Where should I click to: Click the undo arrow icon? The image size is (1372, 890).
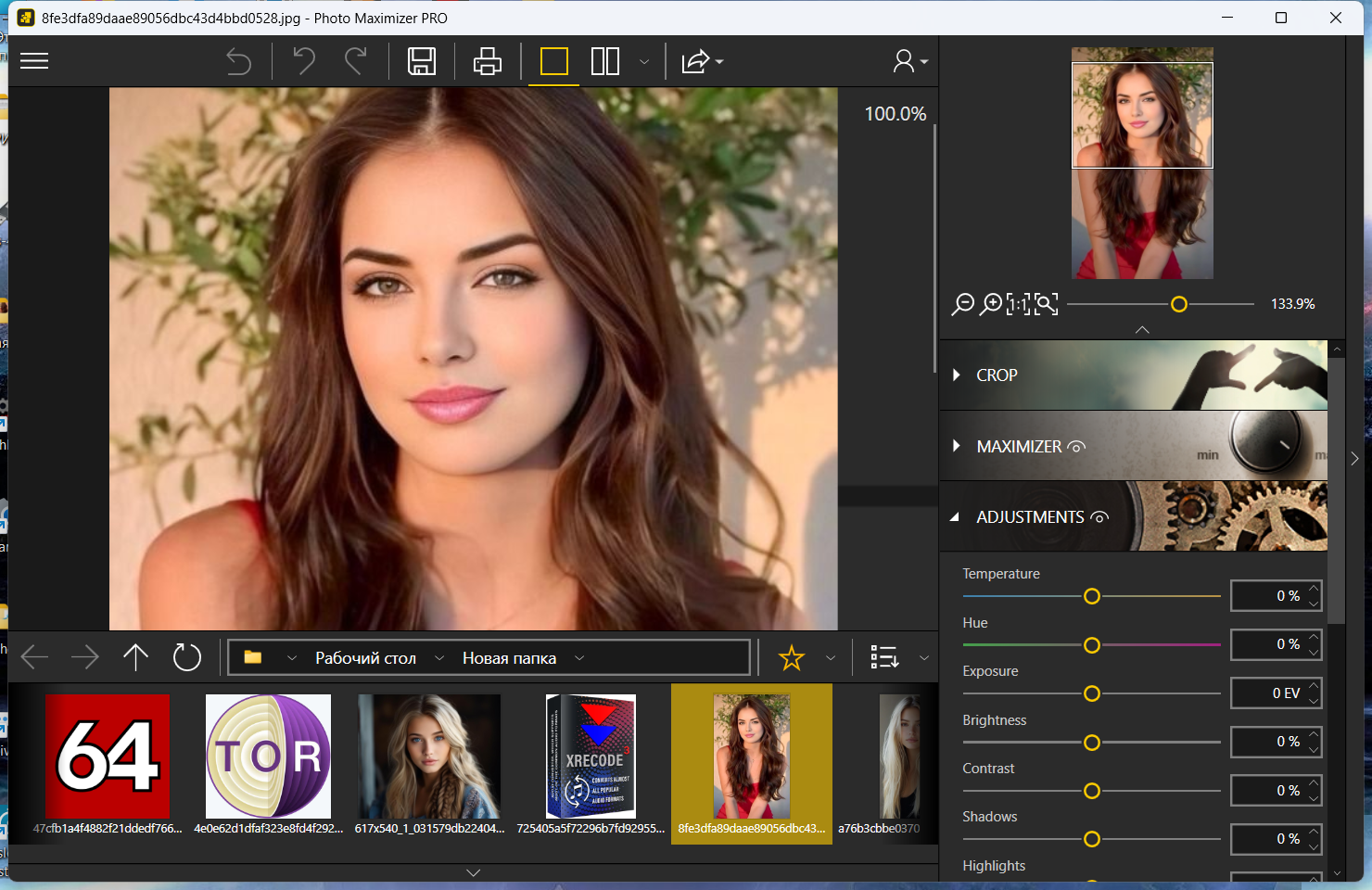click(304, 61)
